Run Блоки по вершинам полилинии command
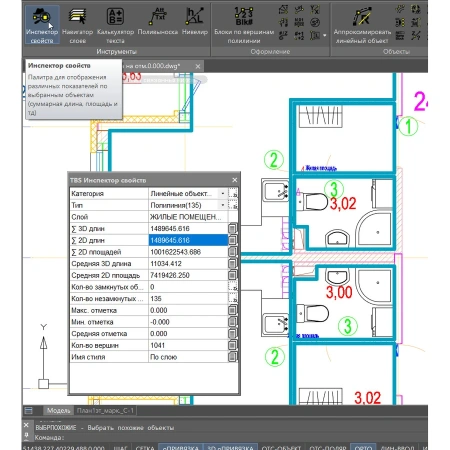Image resolution: width=450 pixels, height=450 pixels. click(244, 25)
